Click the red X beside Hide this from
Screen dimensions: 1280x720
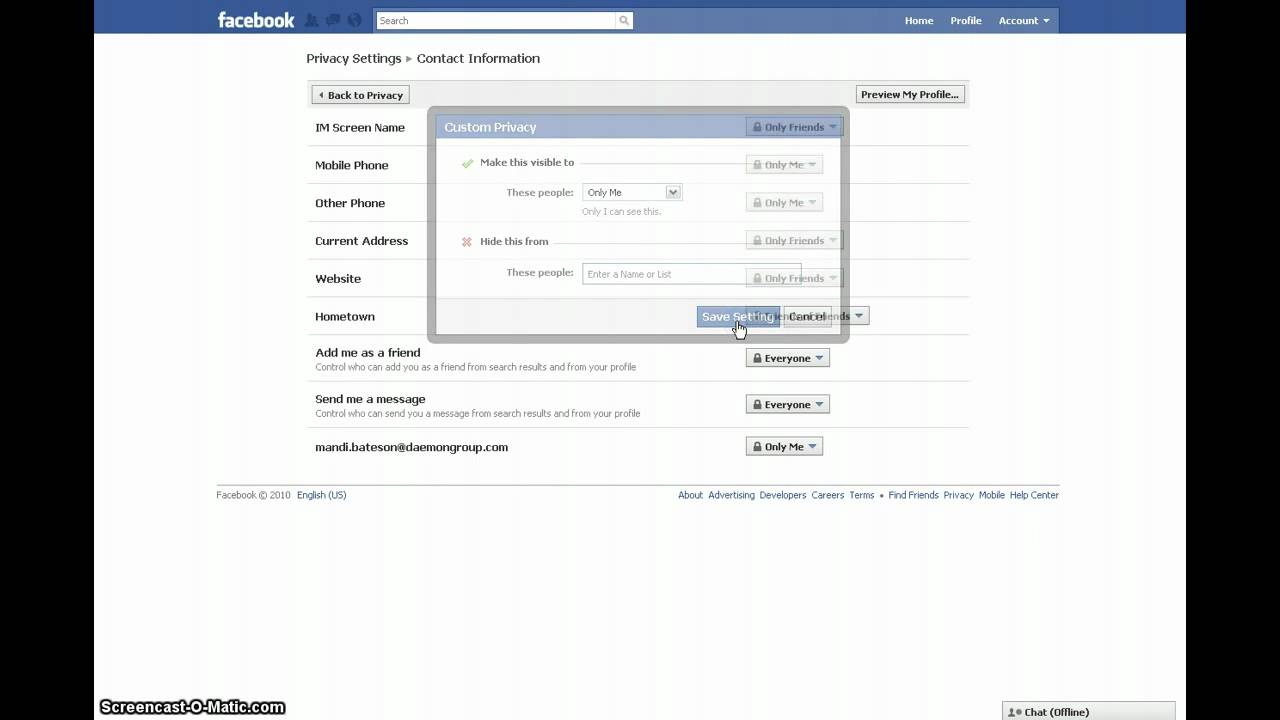[466, 242]
